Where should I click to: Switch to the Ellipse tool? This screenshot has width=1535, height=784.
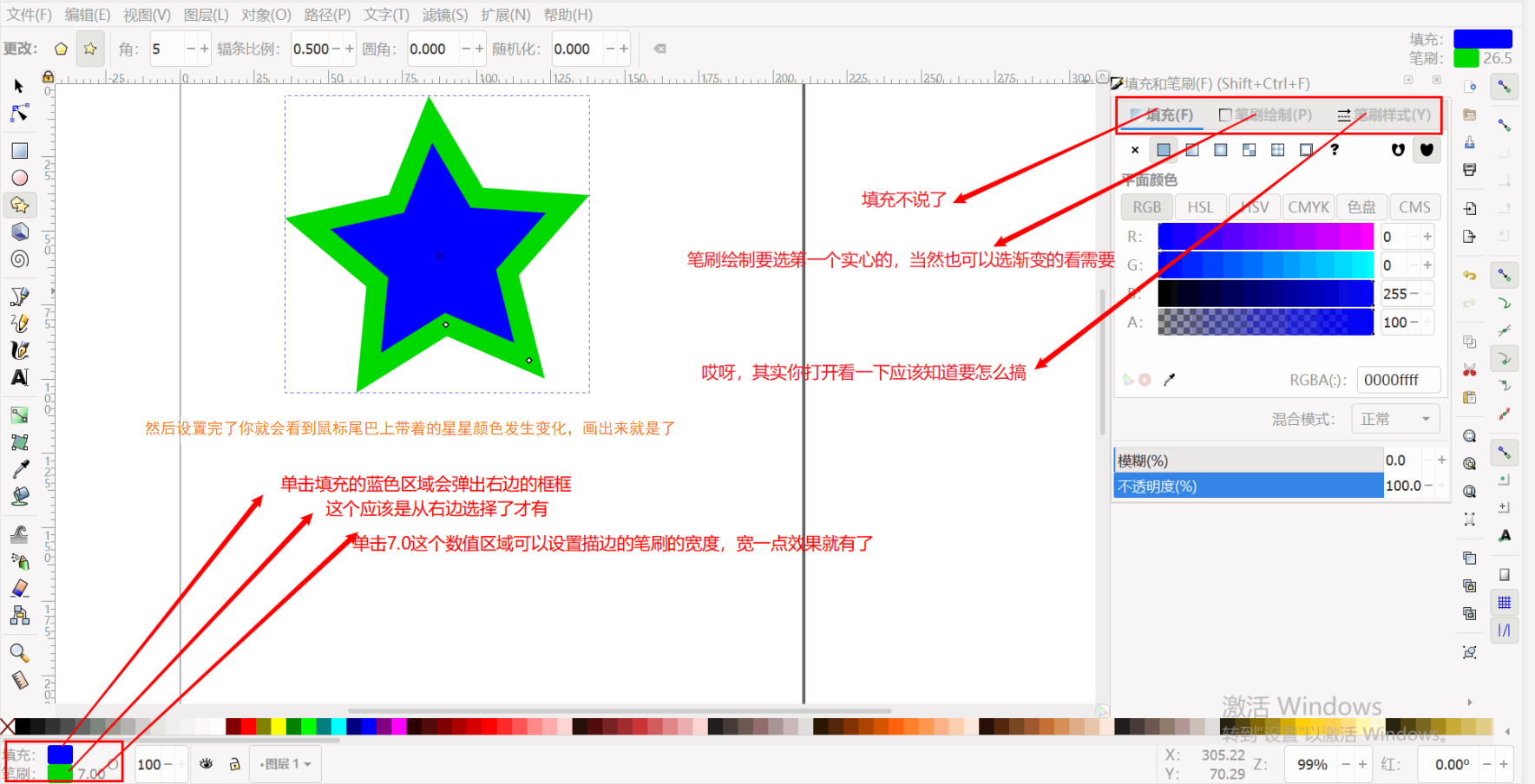tap(19, 177)
